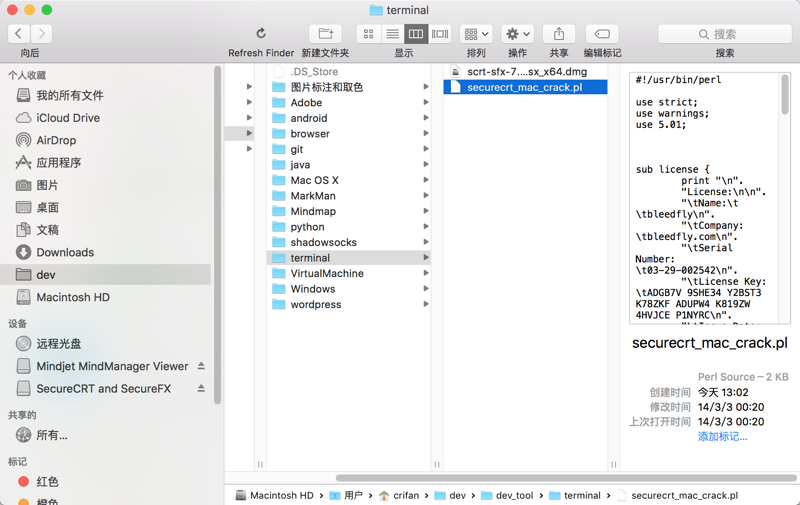Open the python folder
The width and height of the screenshot is (800, 505).
pos(348,227)
